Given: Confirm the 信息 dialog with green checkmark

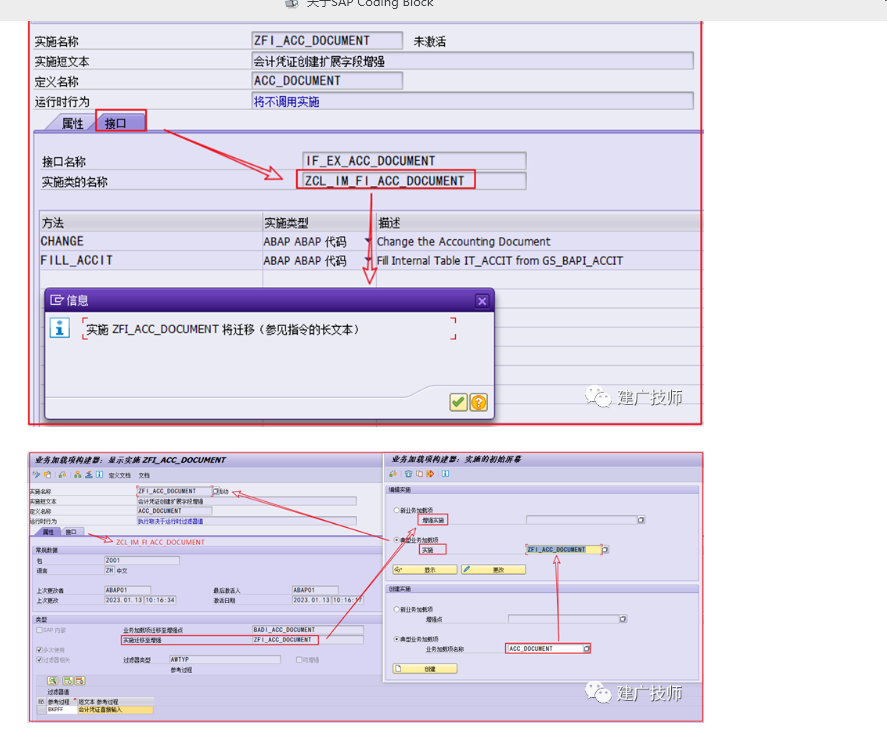Looking at the screenshot, I should 458,402.
